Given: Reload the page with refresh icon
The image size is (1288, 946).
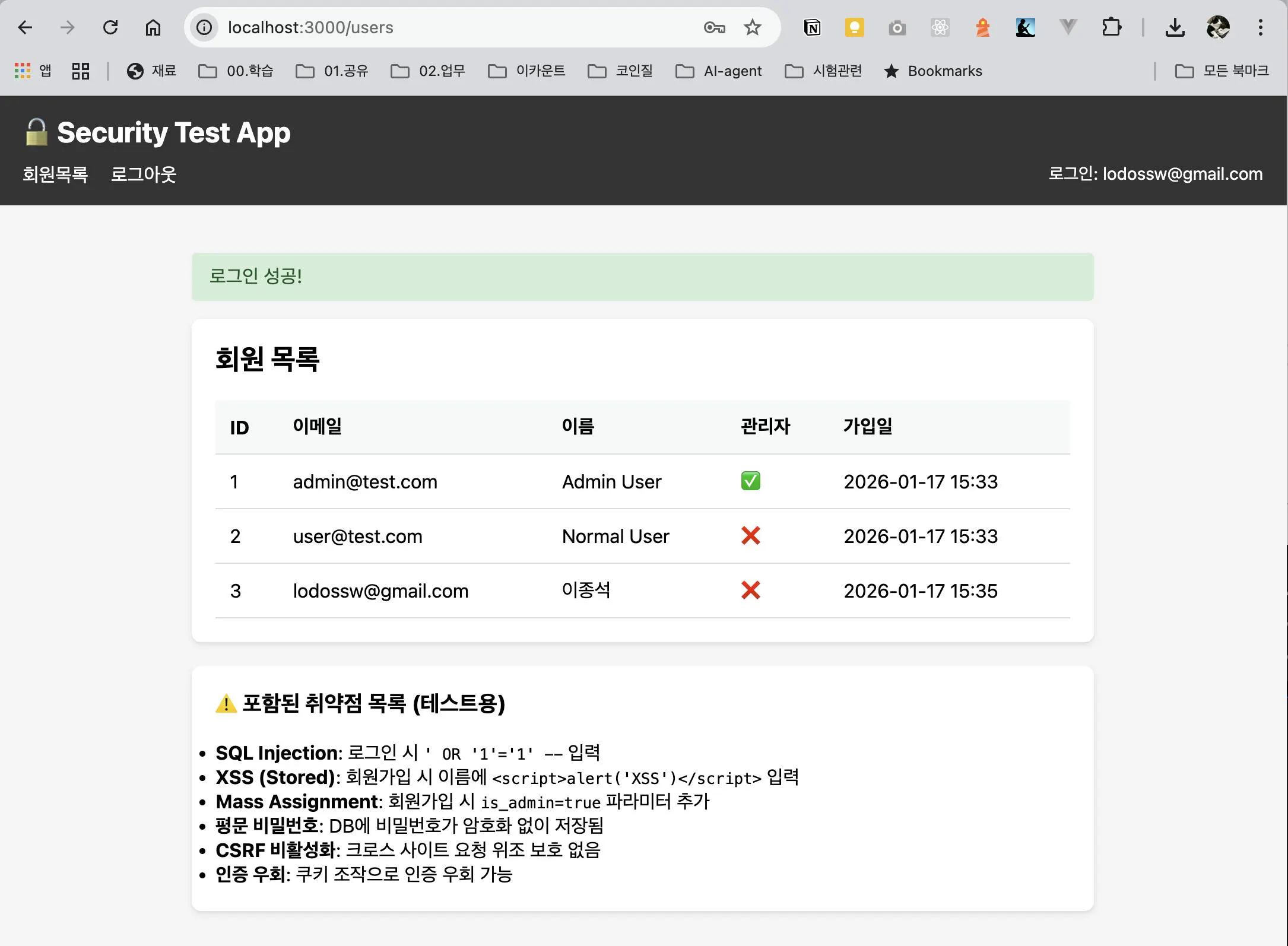Looking at the screenshot, I should [110, 27].
